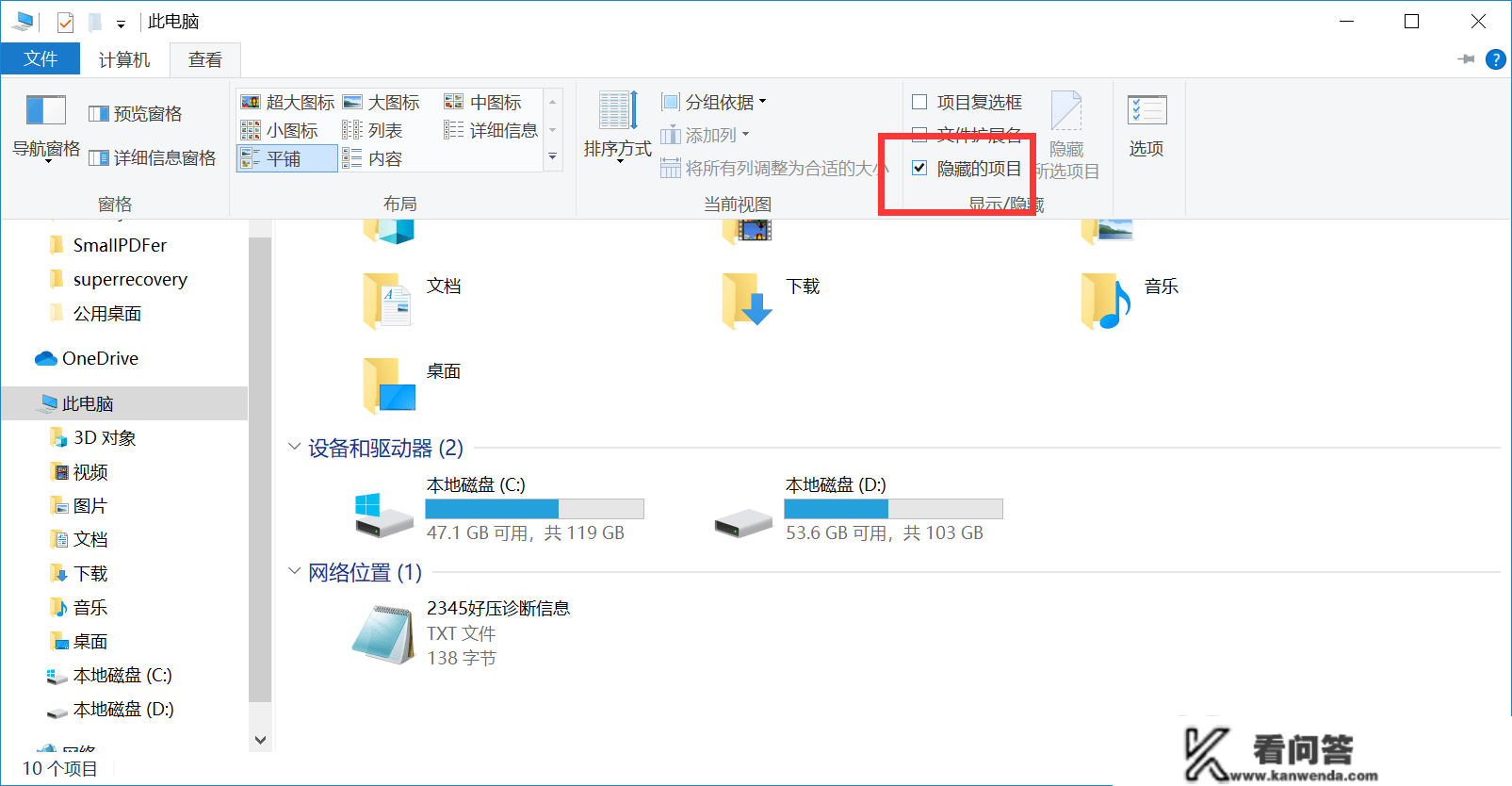
Task: Click the navigation pane scroll down arrow
Action: pyautogui.click(x=260, y=740)
